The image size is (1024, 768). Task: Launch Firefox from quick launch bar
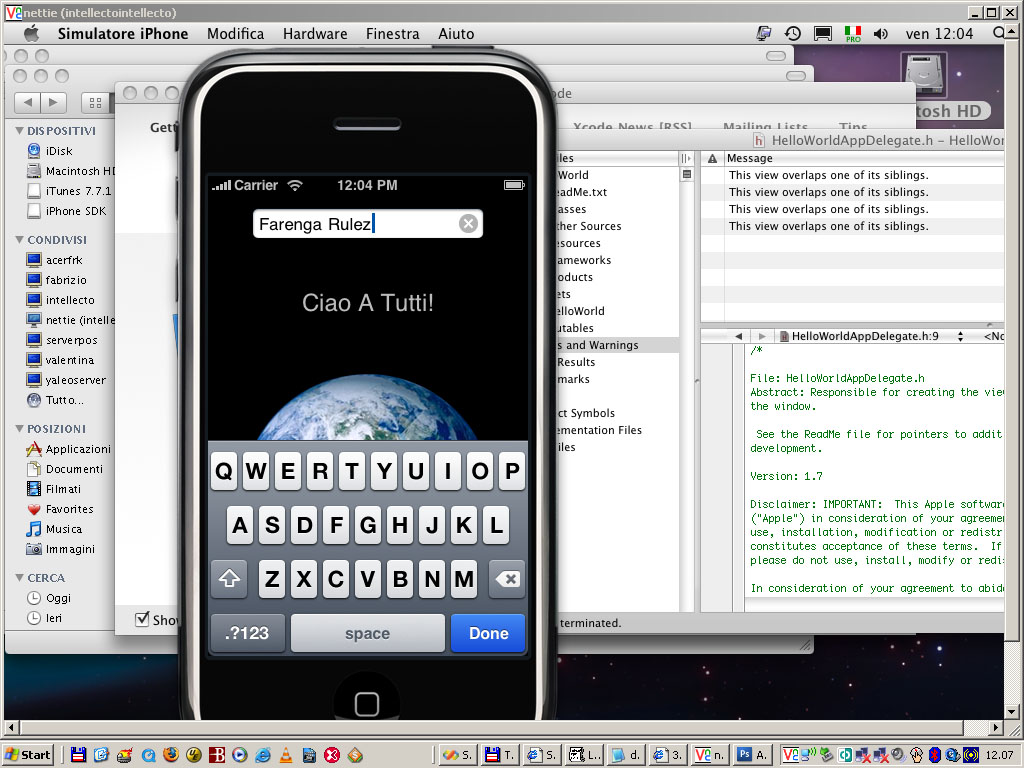point(171,755)
